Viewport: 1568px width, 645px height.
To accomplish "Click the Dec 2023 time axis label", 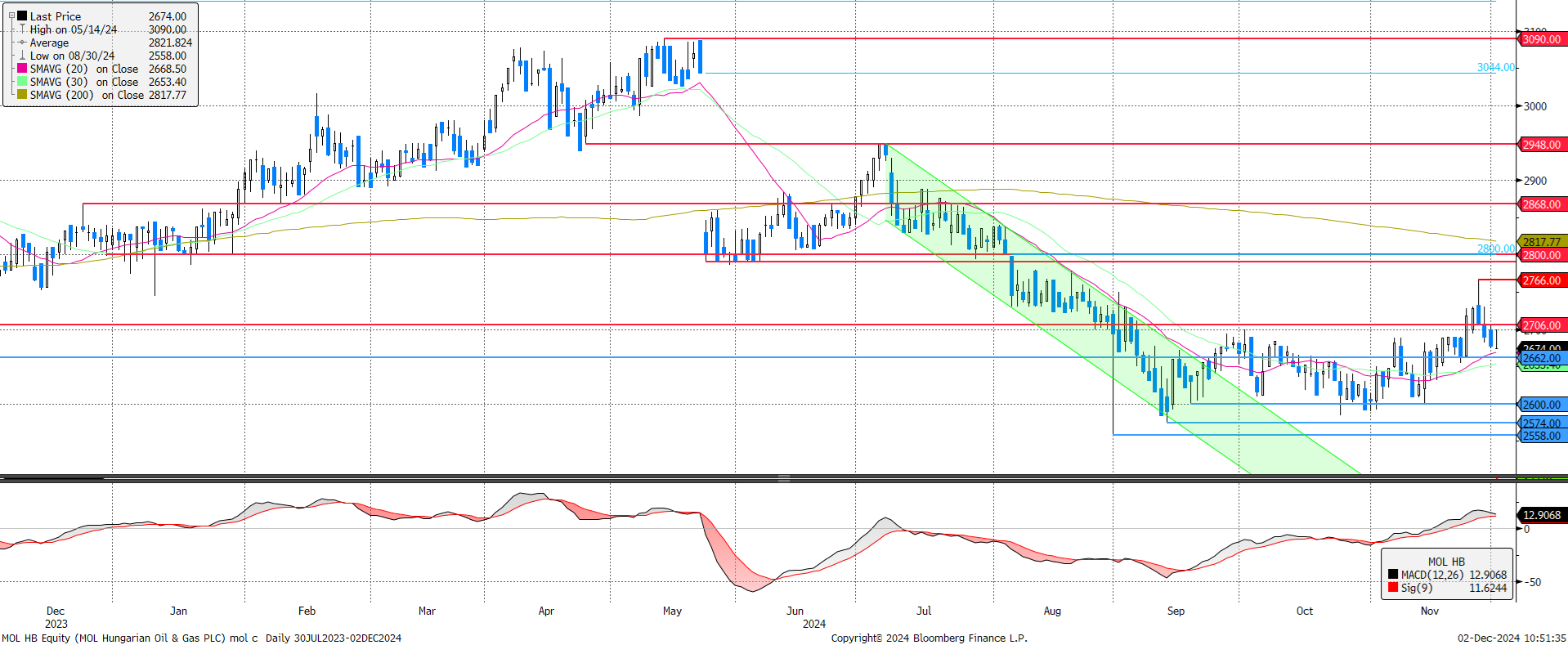I will [56, 617].
